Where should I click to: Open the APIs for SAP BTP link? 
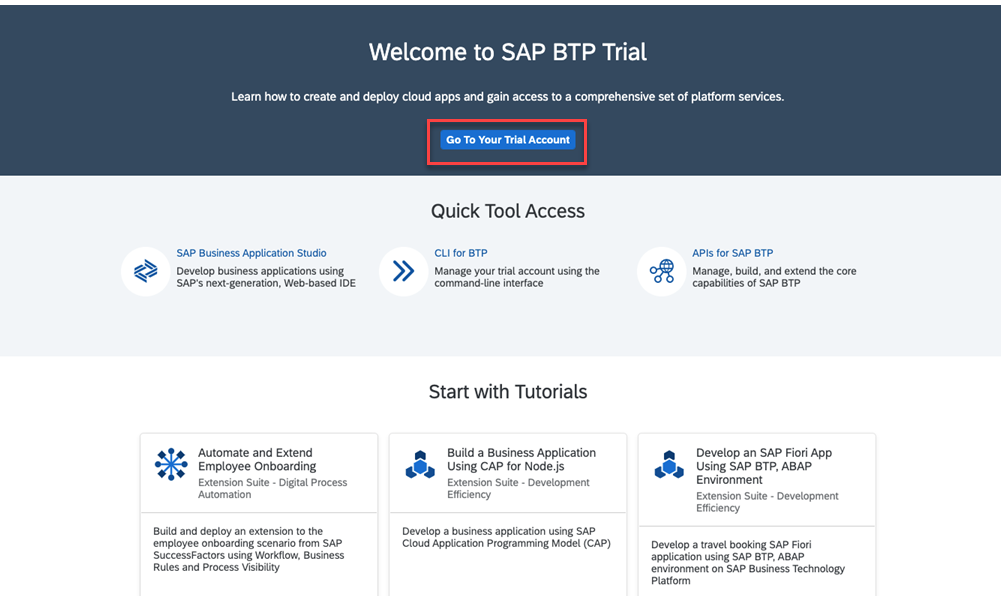tap(732, 253)
